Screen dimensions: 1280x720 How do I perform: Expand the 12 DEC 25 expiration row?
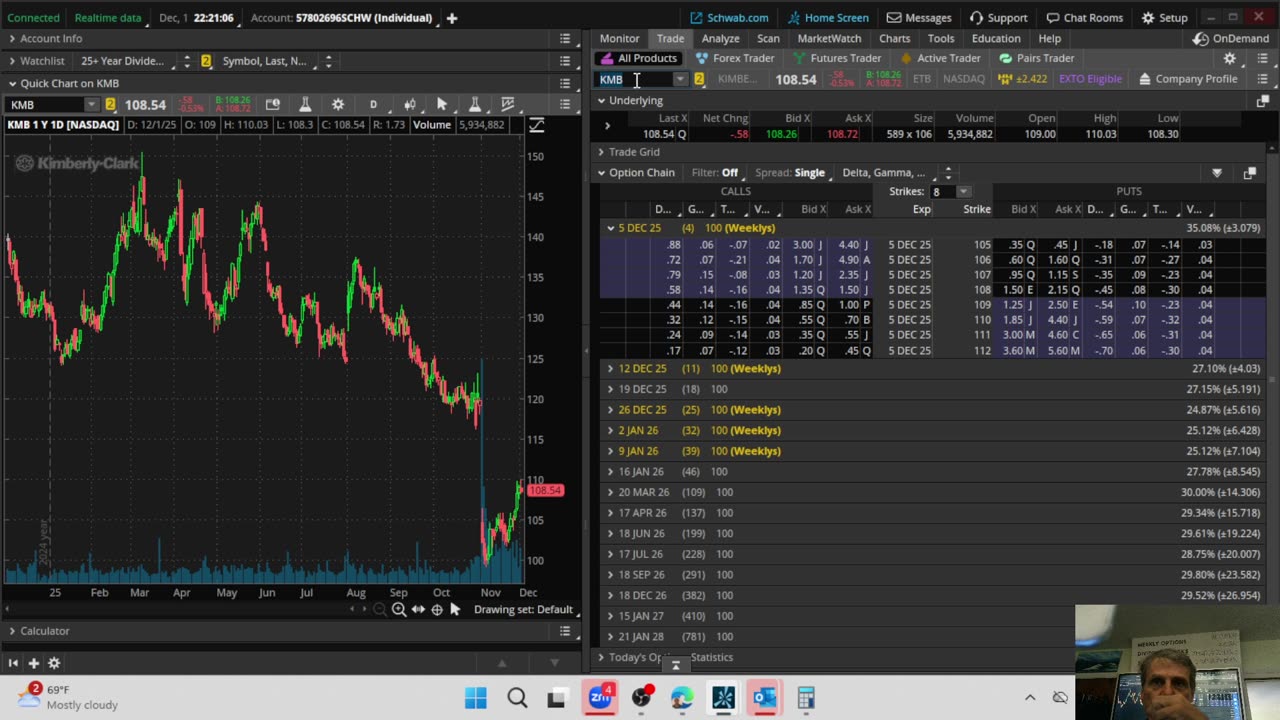611,369
